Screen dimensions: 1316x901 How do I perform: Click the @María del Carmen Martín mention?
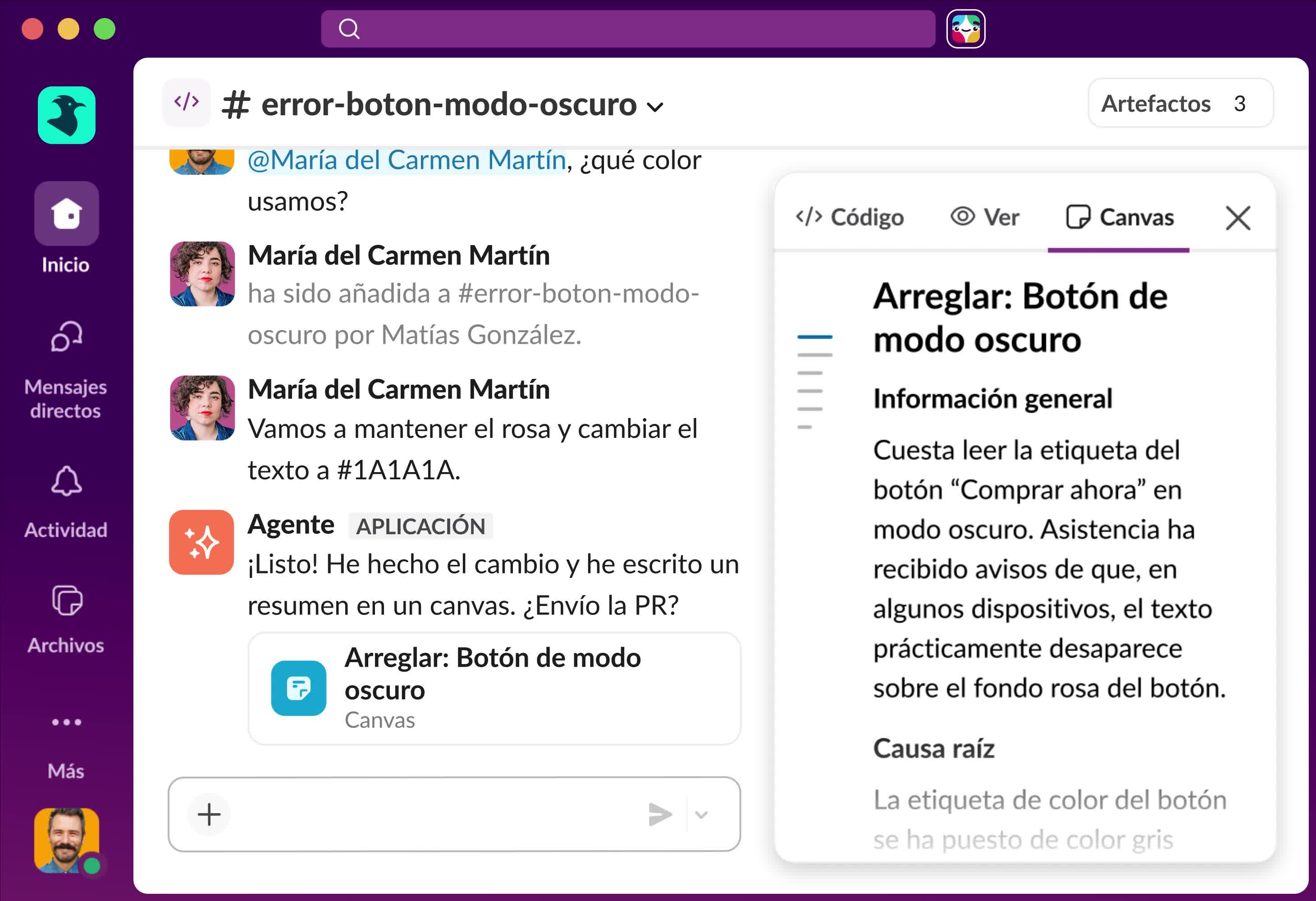(407, 160)
